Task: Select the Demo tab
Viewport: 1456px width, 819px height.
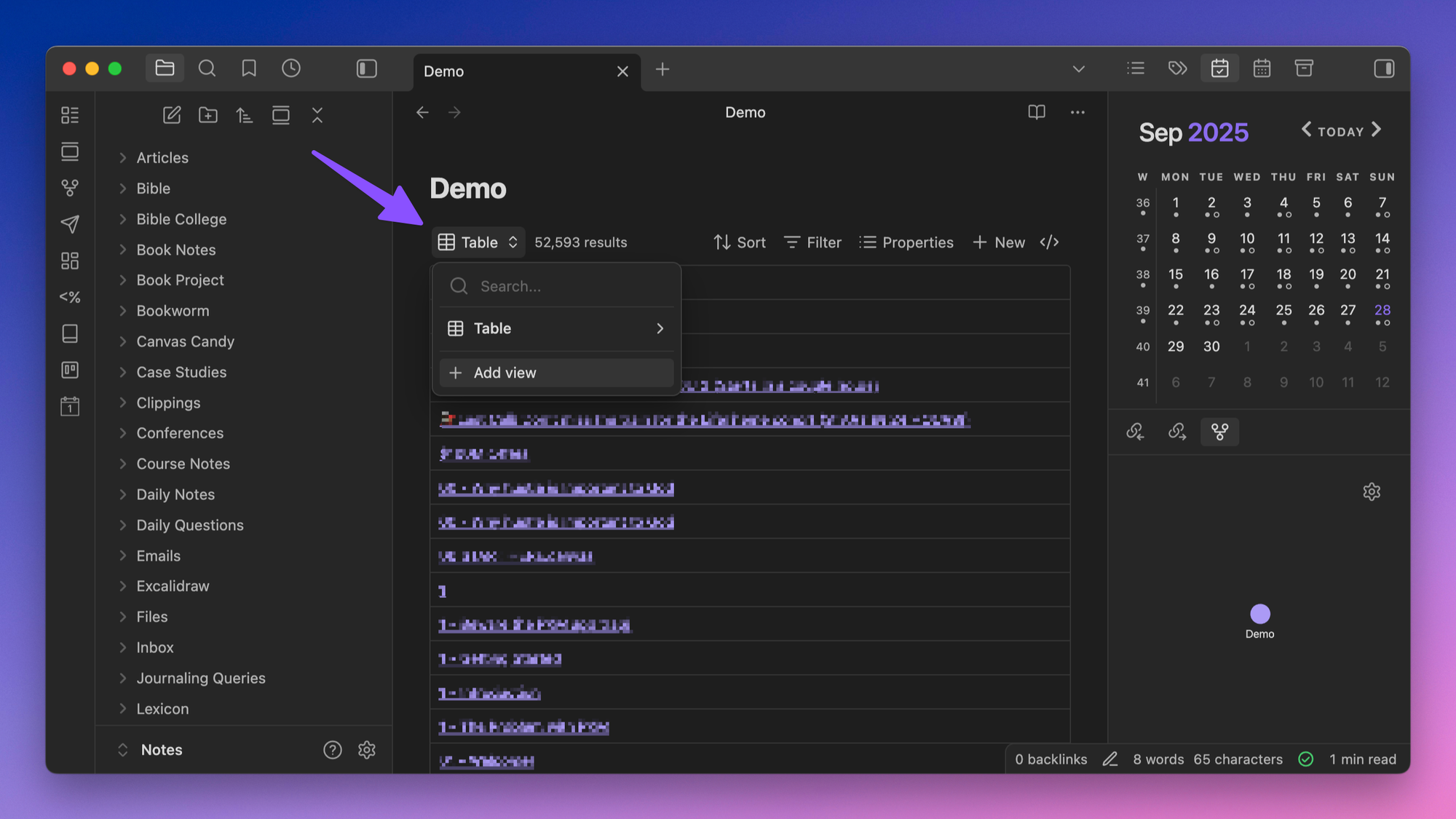Action: point(527,71)
